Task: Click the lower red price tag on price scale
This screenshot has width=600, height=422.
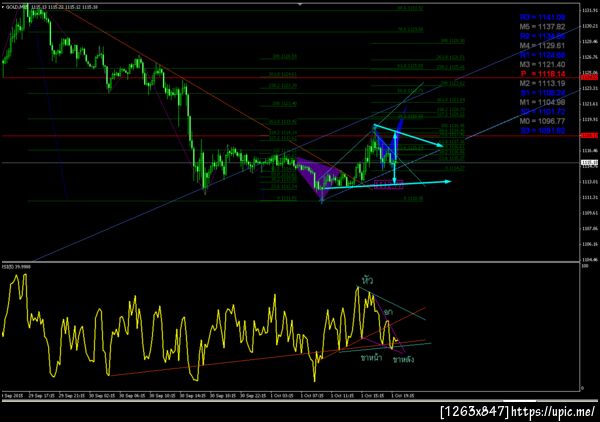Action: click(x=589, y=135)
